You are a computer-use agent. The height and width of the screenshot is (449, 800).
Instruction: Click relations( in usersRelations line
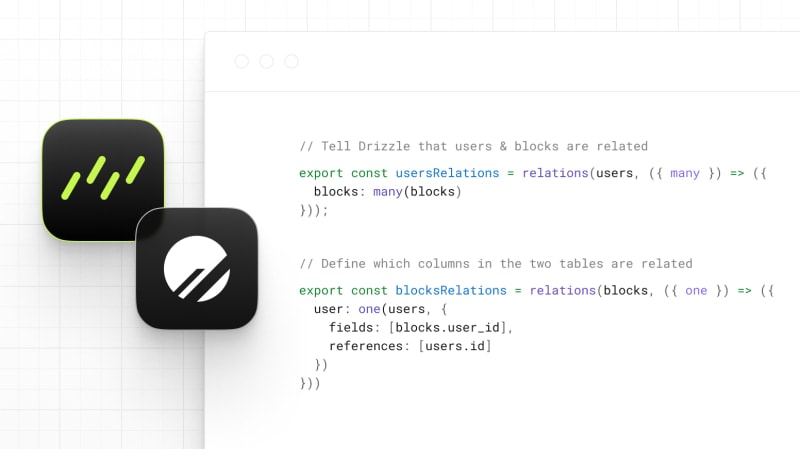click(559, 173)
